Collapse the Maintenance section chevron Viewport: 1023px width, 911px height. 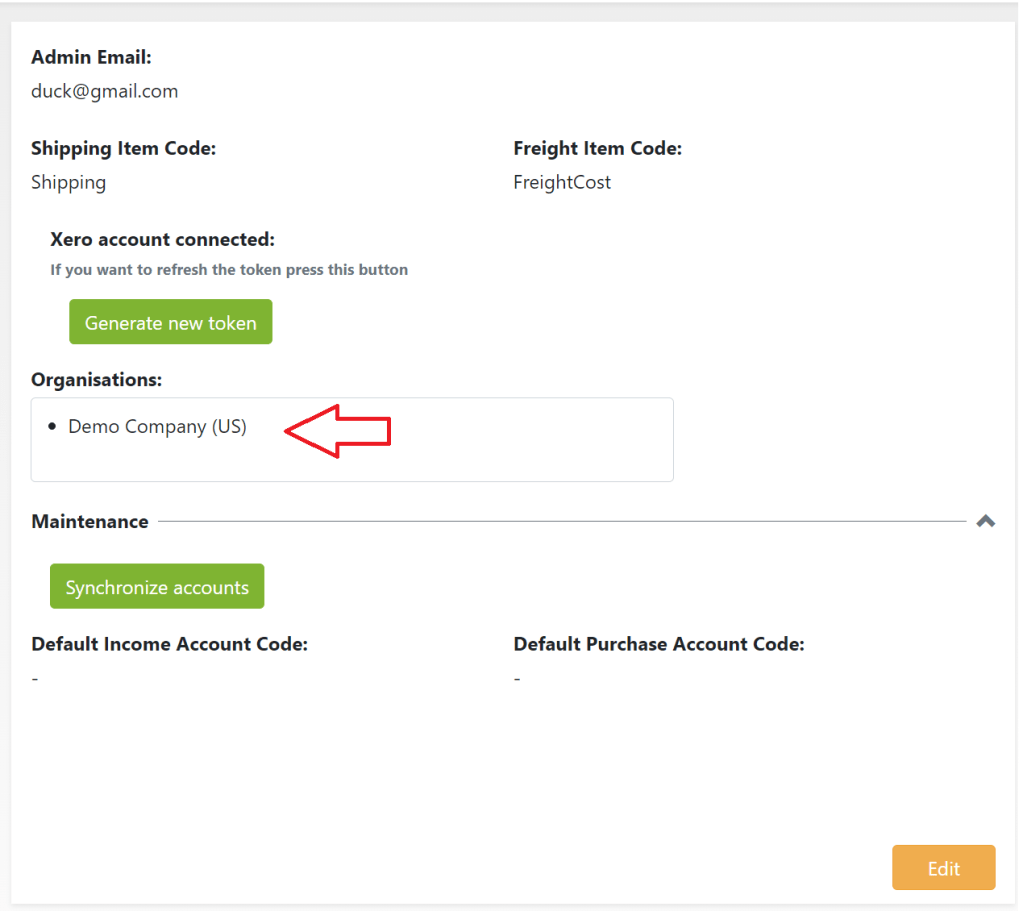click(x=985, y=521)
